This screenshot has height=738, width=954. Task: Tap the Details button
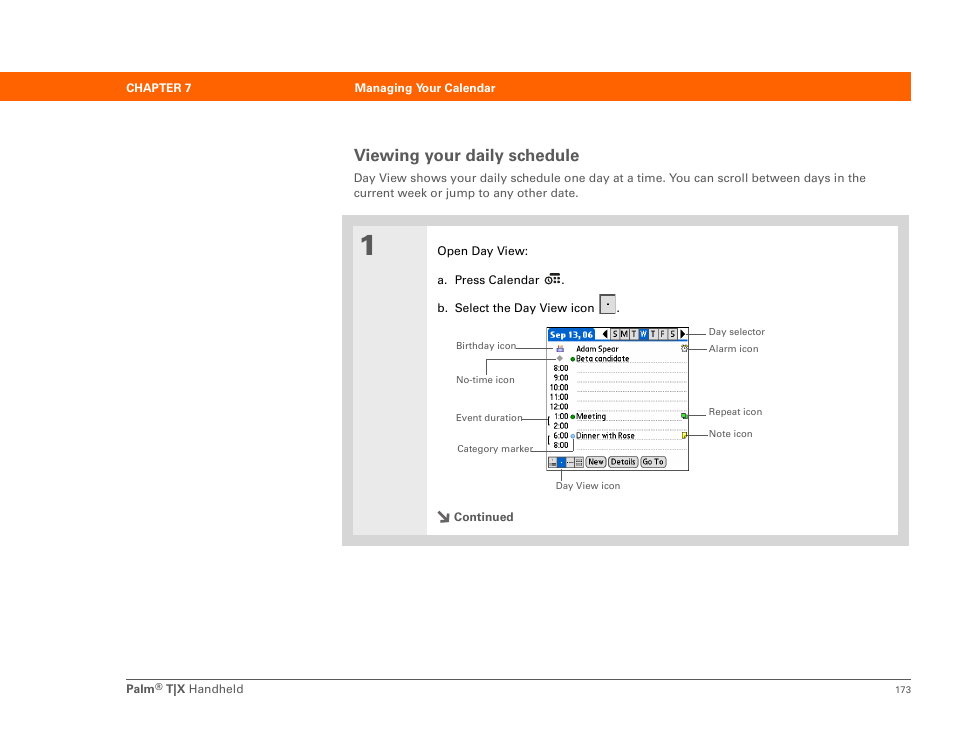pyautogui.click(x=623, y=462)
